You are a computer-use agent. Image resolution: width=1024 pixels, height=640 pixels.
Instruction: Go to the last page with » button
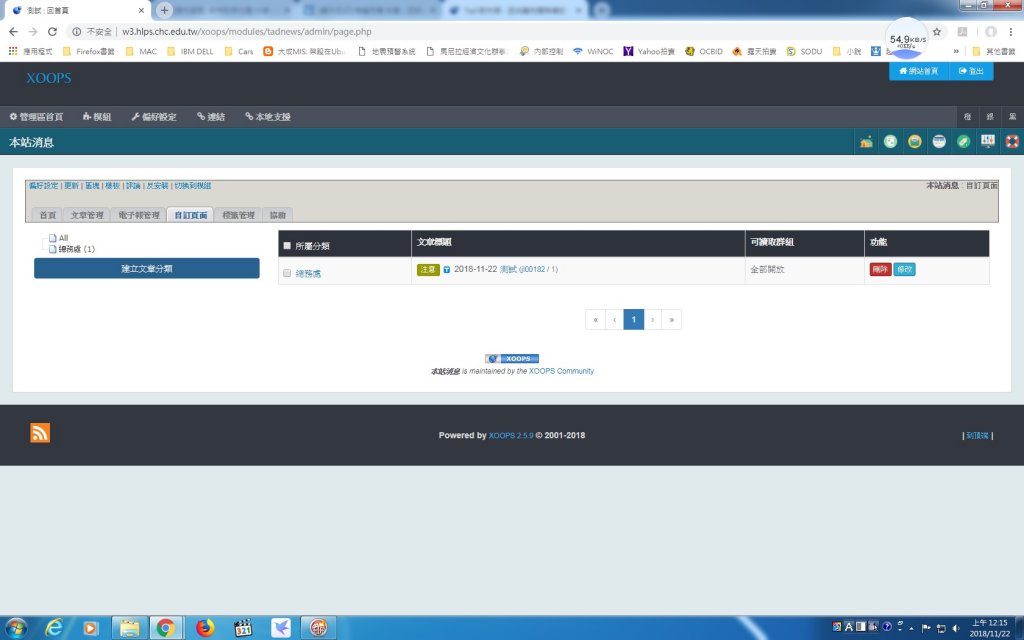(671, 320)
